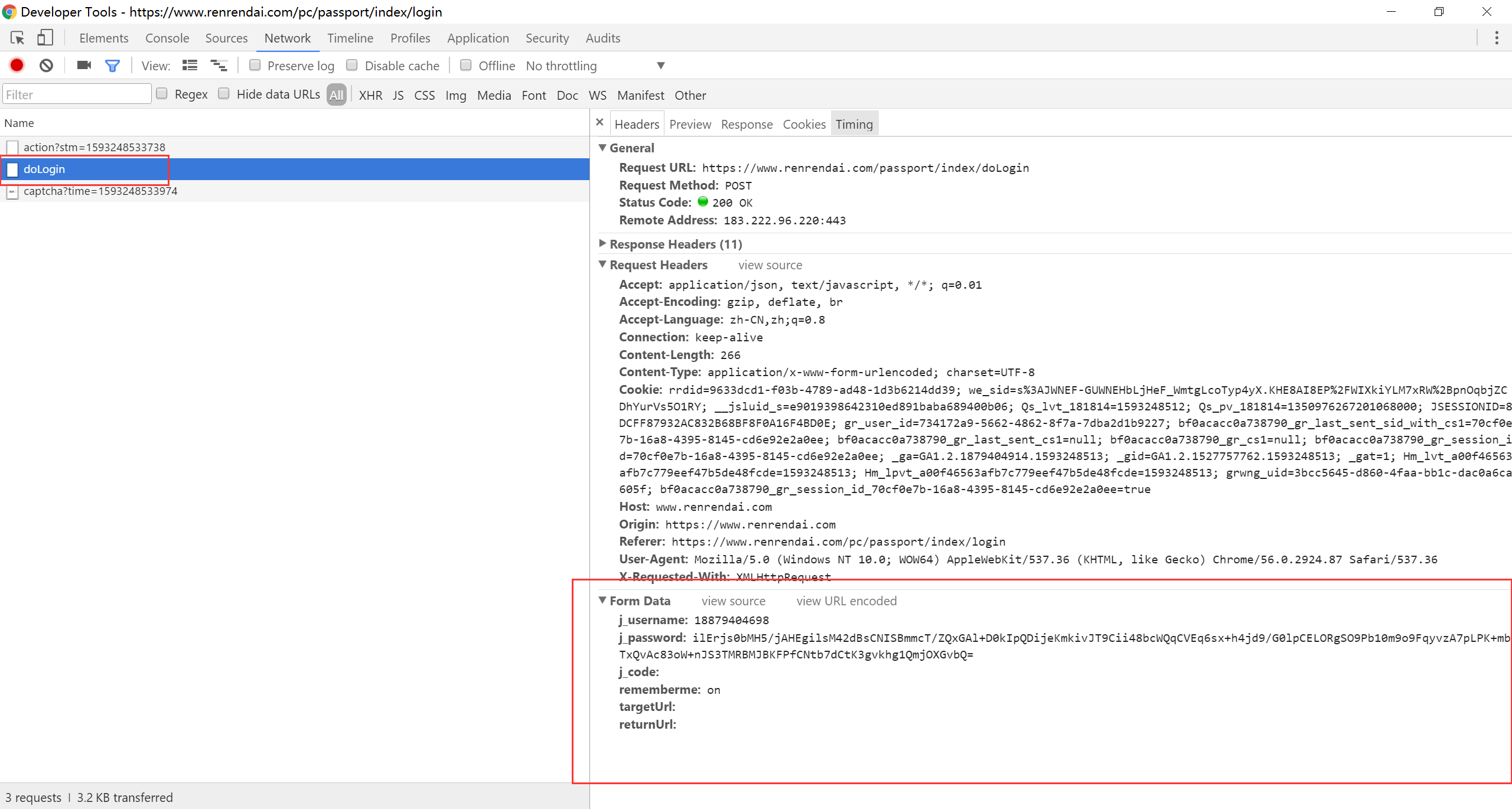This screenshot has height=809, width=1512.
Task: Toggle the blue filter funnel icon
Action: tap(112, 66)
